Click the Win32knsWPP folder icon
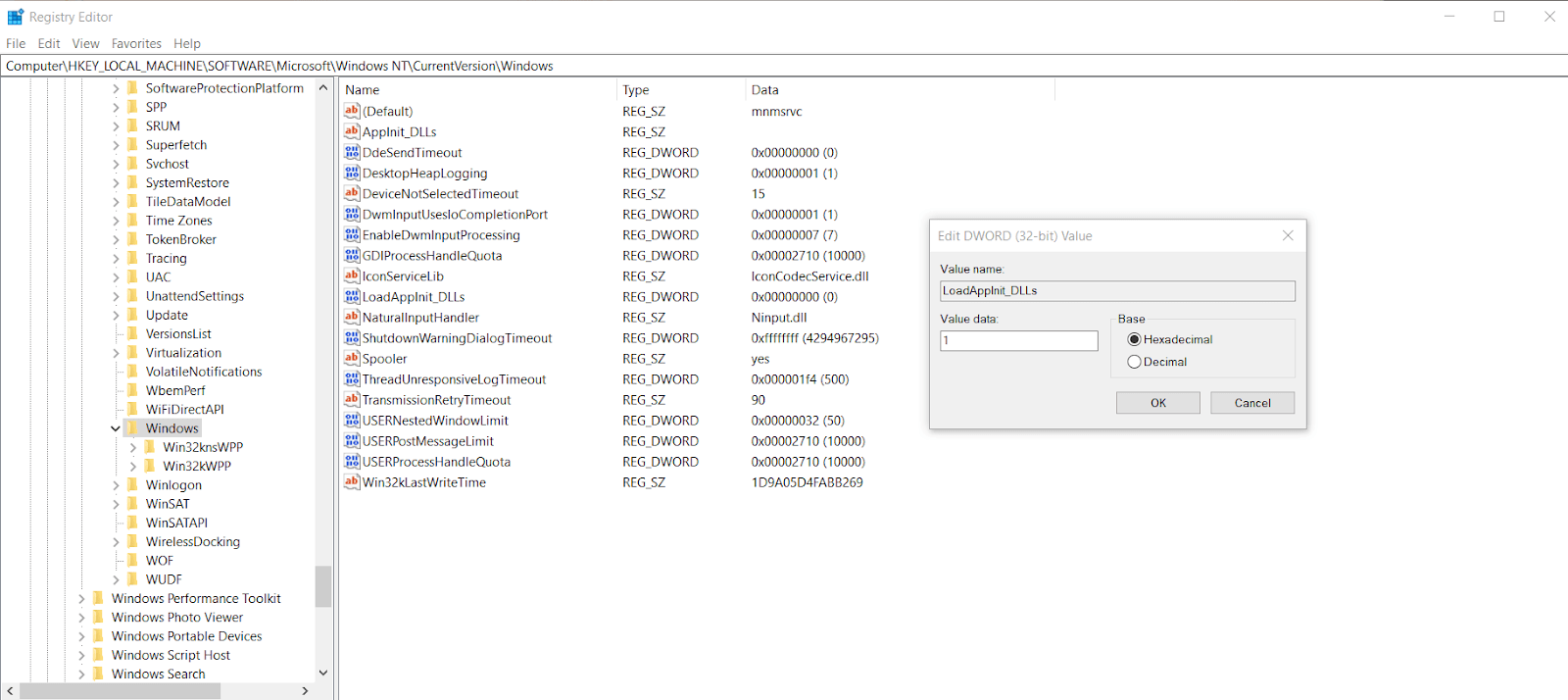 click(150, 446)
